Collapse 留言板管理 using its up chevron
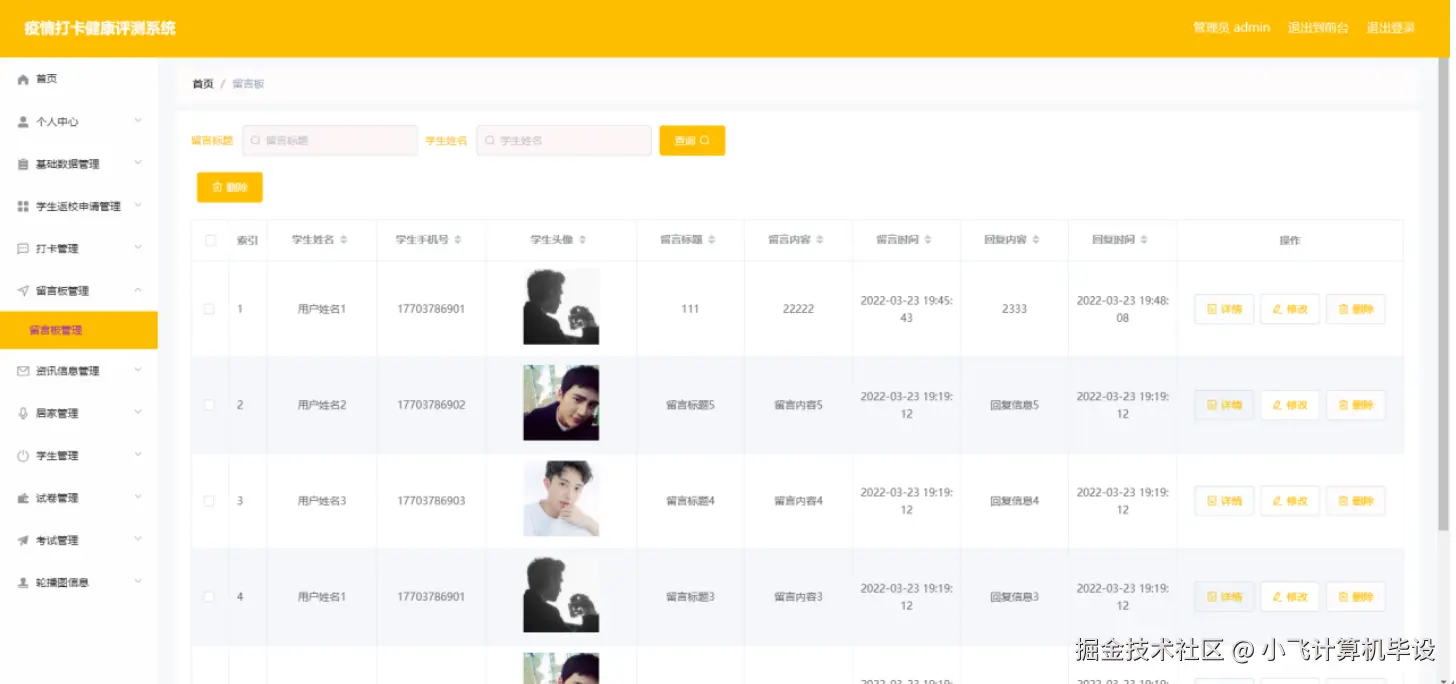The width and height of the screenshot is (1456, 684). 138,290
